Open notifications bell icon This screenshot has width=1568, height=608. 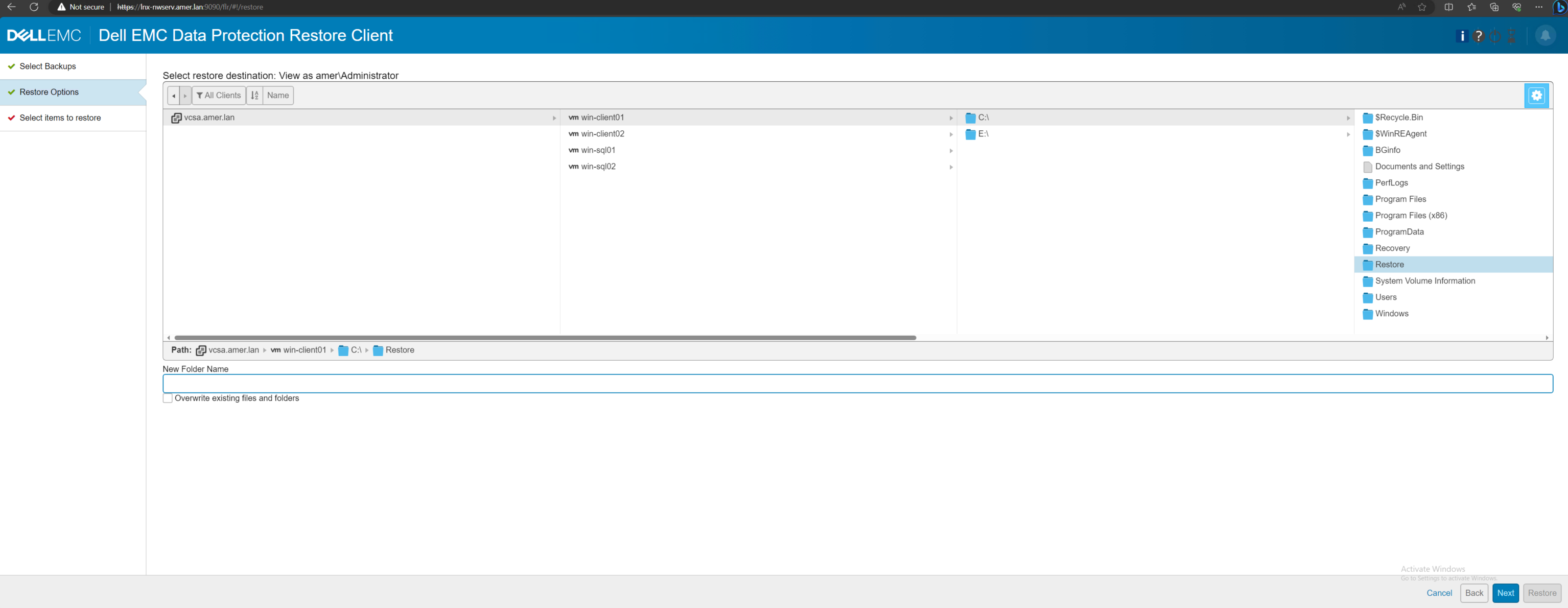click(x=1545, y=35)
